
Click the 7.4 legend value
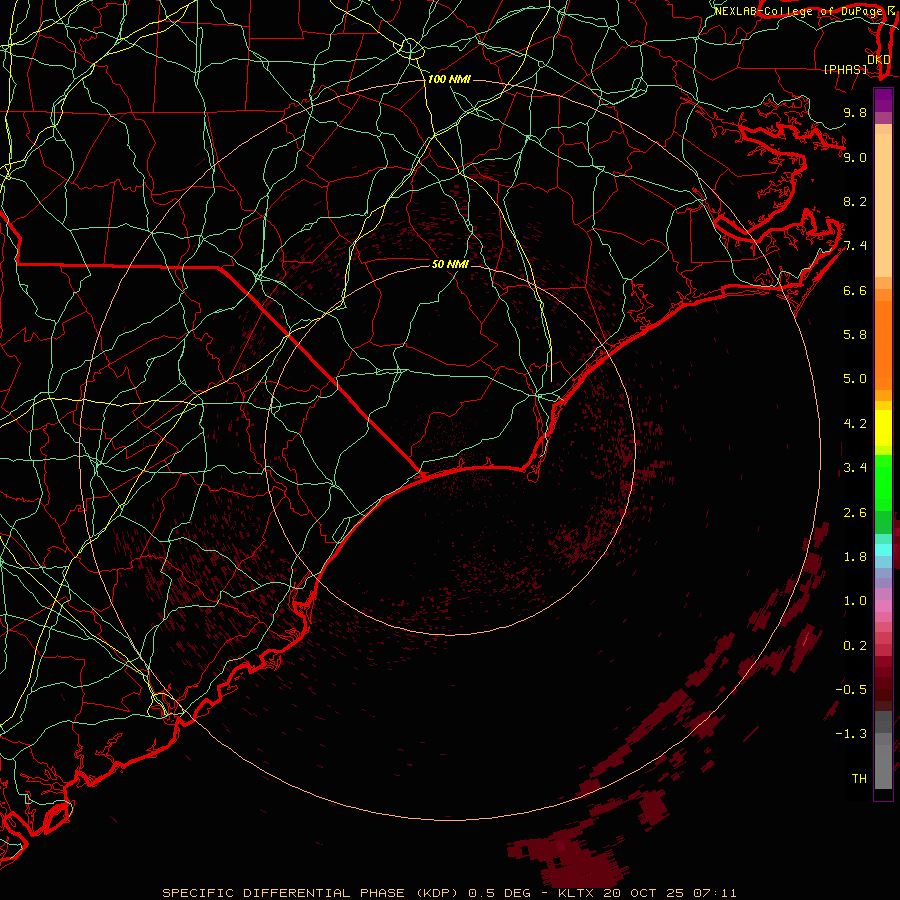tap(855, 246)
